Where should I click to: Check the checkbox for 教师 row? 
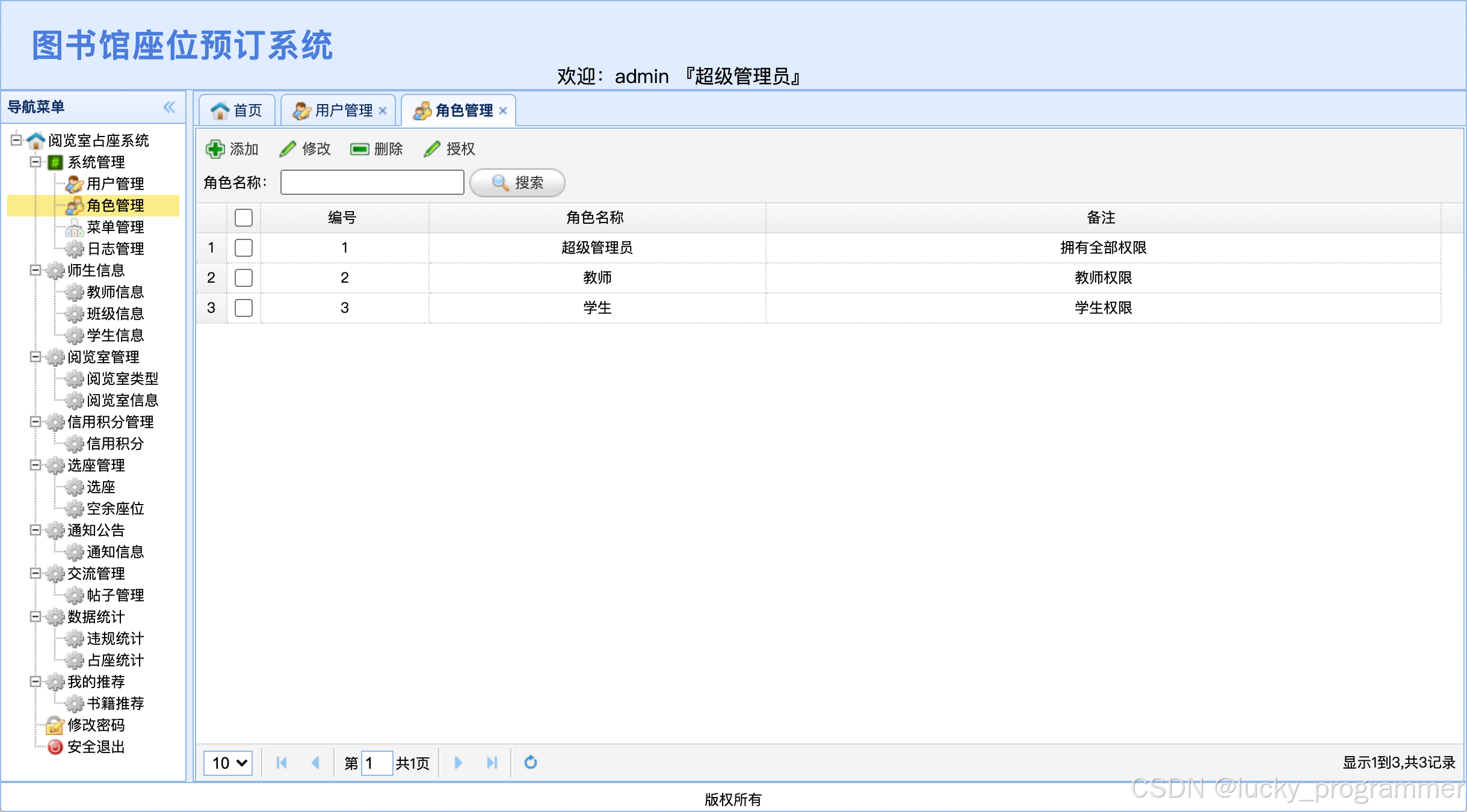(x=244, y=278)
